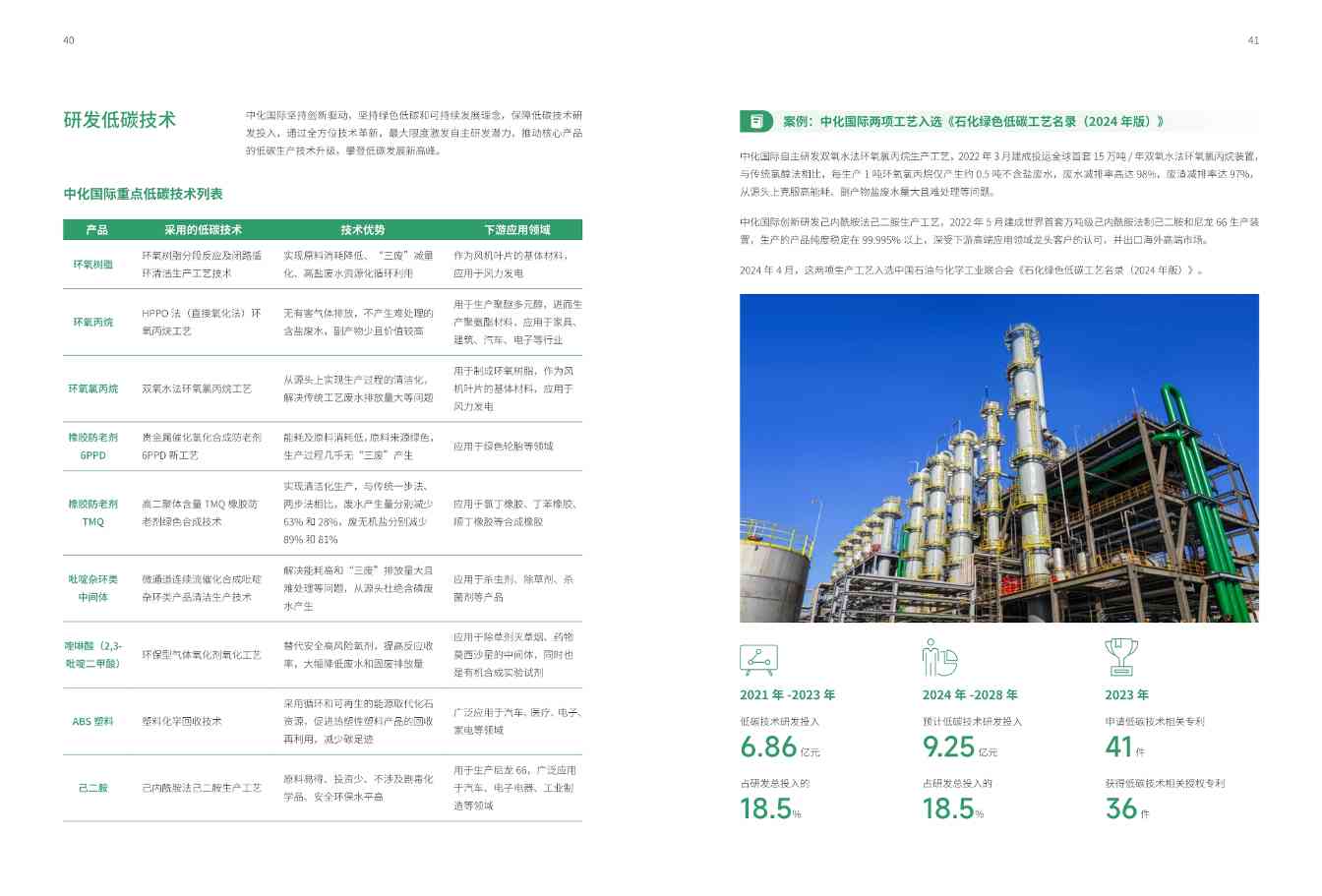Viewport: 1322px width, 896px height.
Task: Select the figure 9.25 亿元
Action: 961,747
